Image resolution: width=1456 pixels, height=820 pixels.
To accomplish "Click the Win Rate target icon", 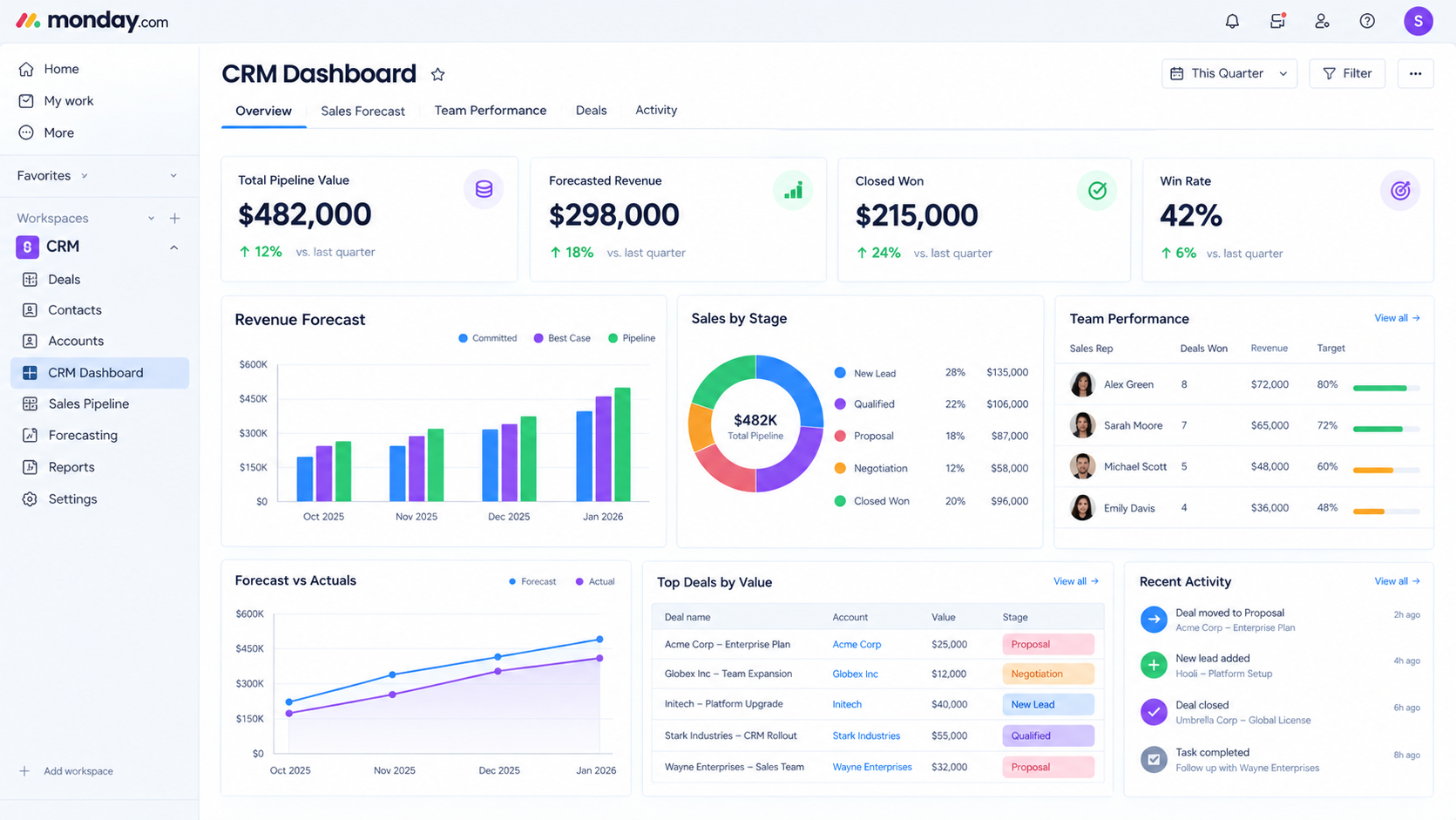I will 1400,190.
